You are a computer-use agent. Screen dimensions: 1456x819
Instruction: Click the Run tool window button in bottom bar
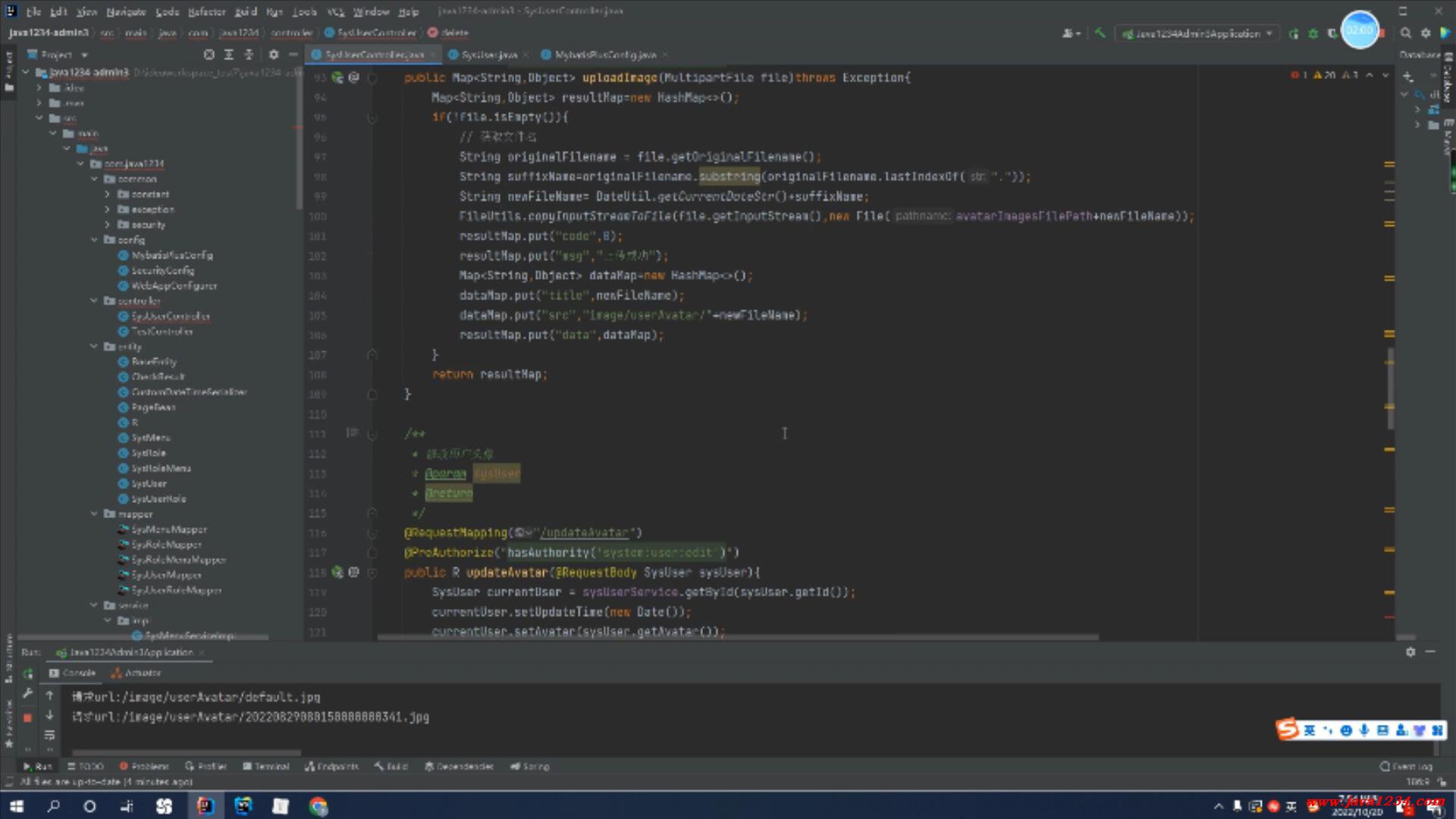pos(37,767)
